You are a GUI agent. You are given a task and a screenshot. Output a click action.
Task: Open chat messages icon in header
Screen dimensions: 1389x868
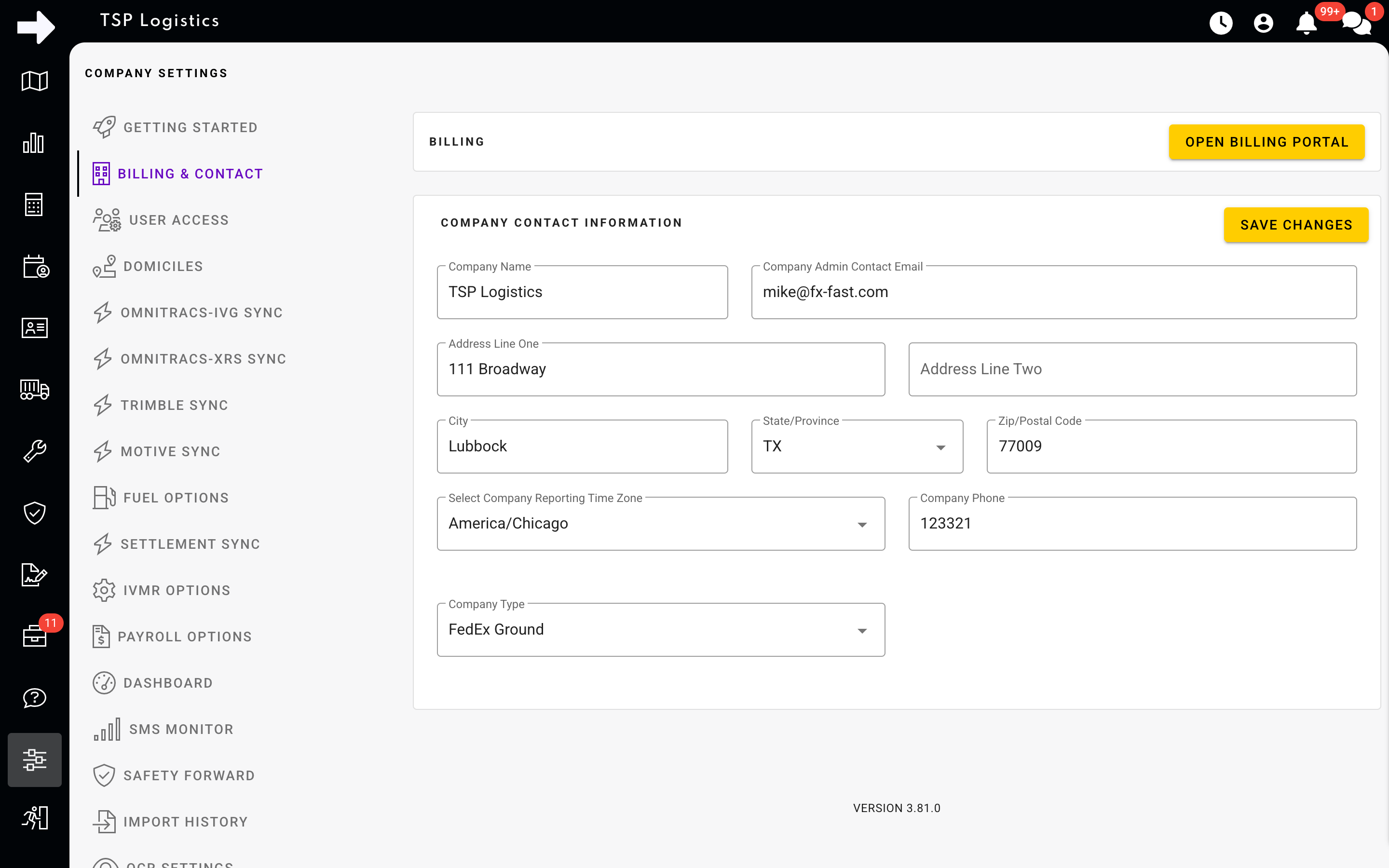click(1357, 23)
